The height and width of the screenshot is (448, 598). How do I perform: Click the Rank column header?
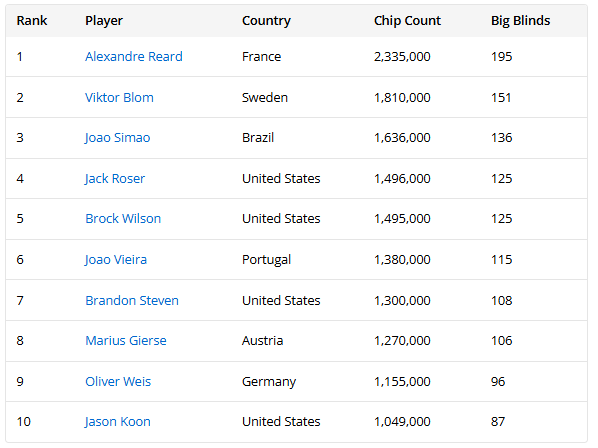tap(32, 21)
